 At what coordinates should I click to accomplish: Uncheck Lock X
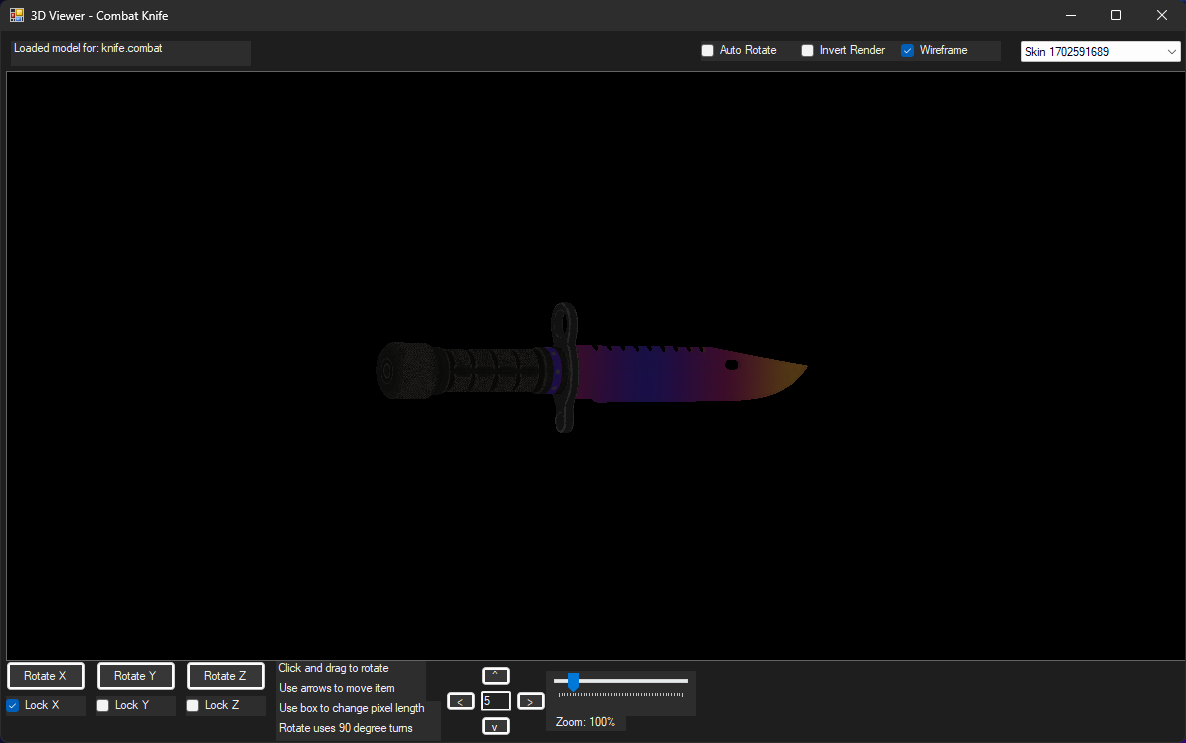[x=12, y=704]
